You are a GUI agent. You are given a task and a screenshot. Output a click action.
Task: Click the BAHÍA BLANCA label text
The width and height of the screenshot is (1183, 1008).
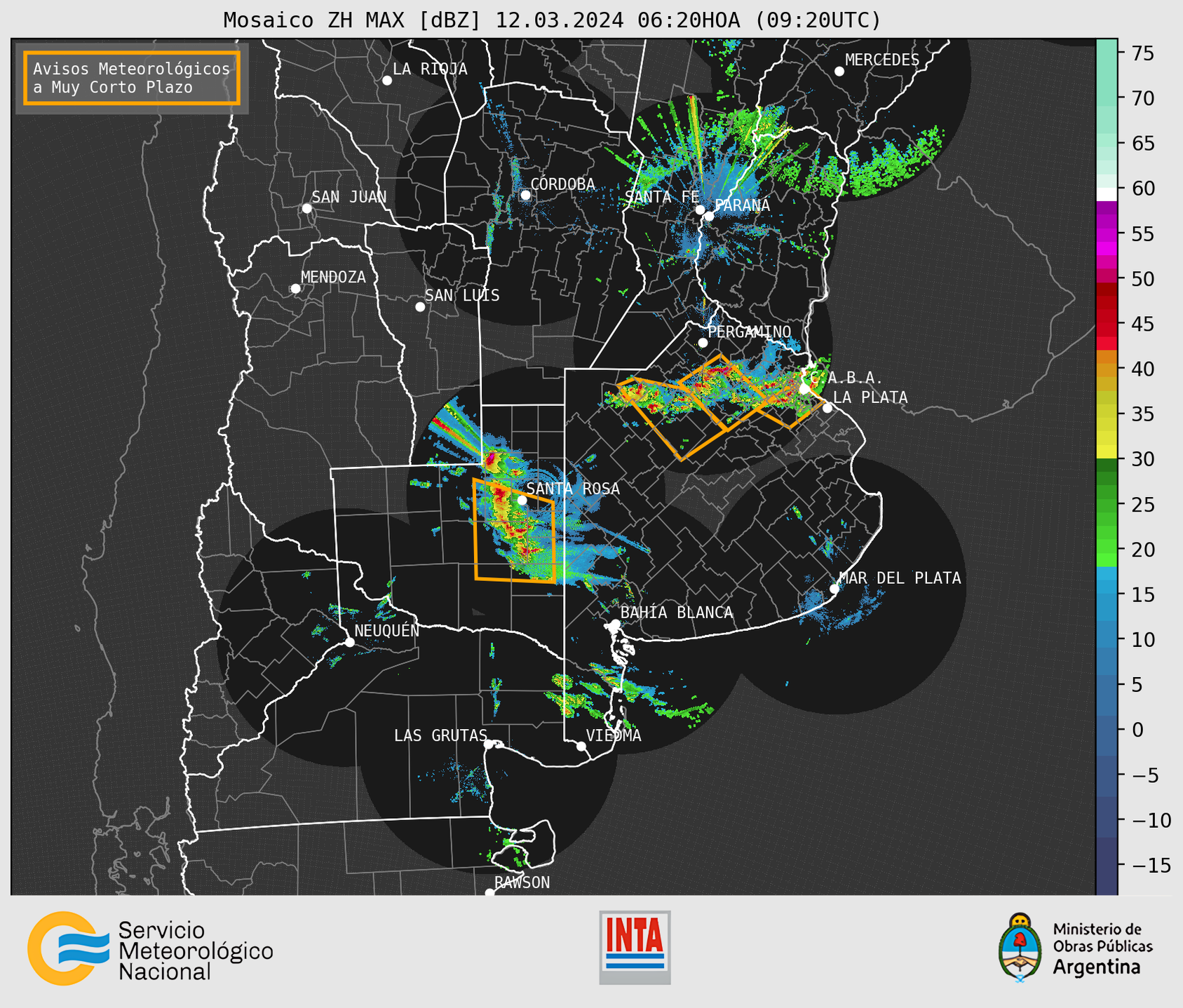677,613
